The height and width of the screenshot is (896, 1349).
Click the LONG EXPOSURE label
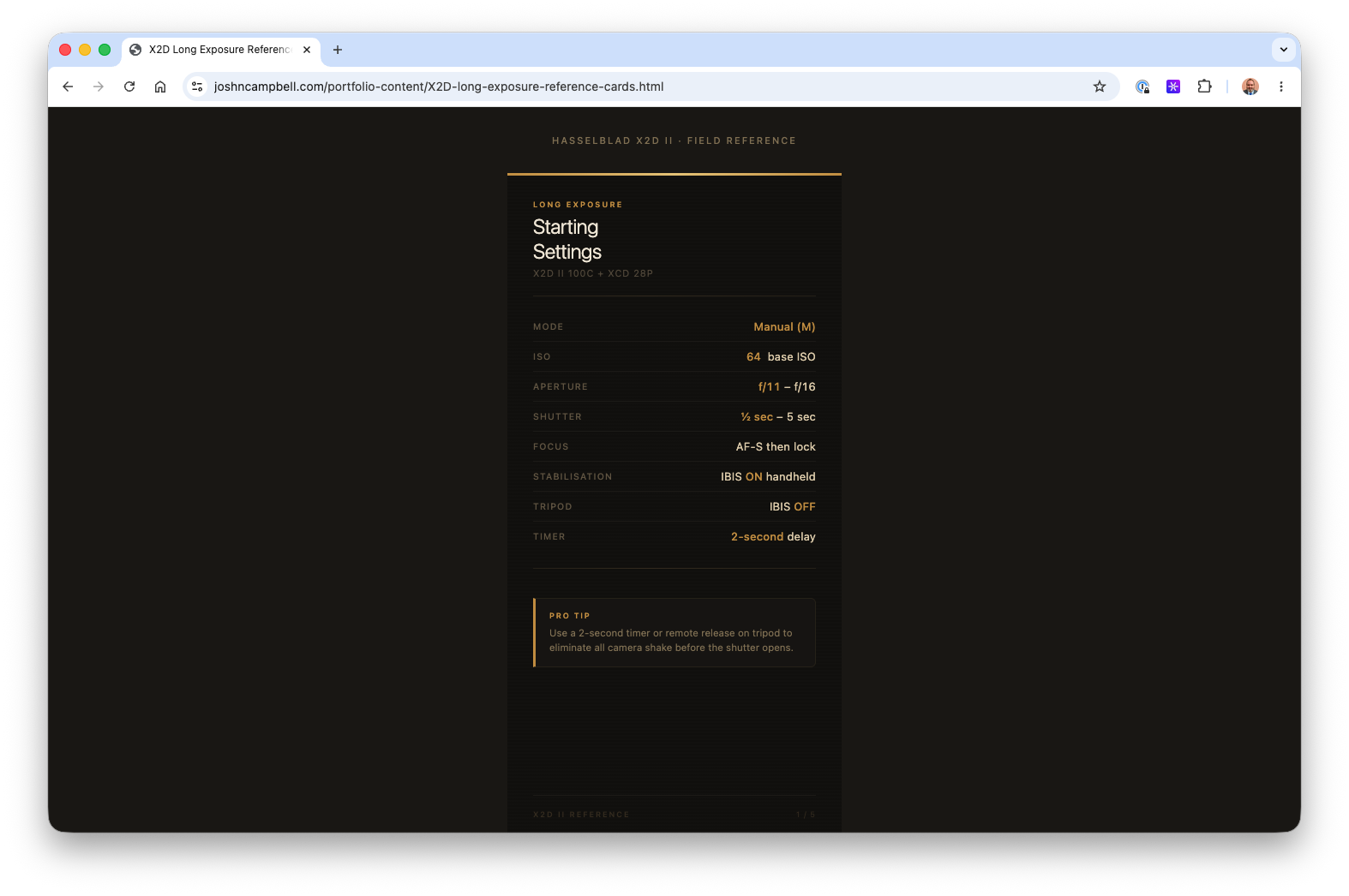[578, 205]
